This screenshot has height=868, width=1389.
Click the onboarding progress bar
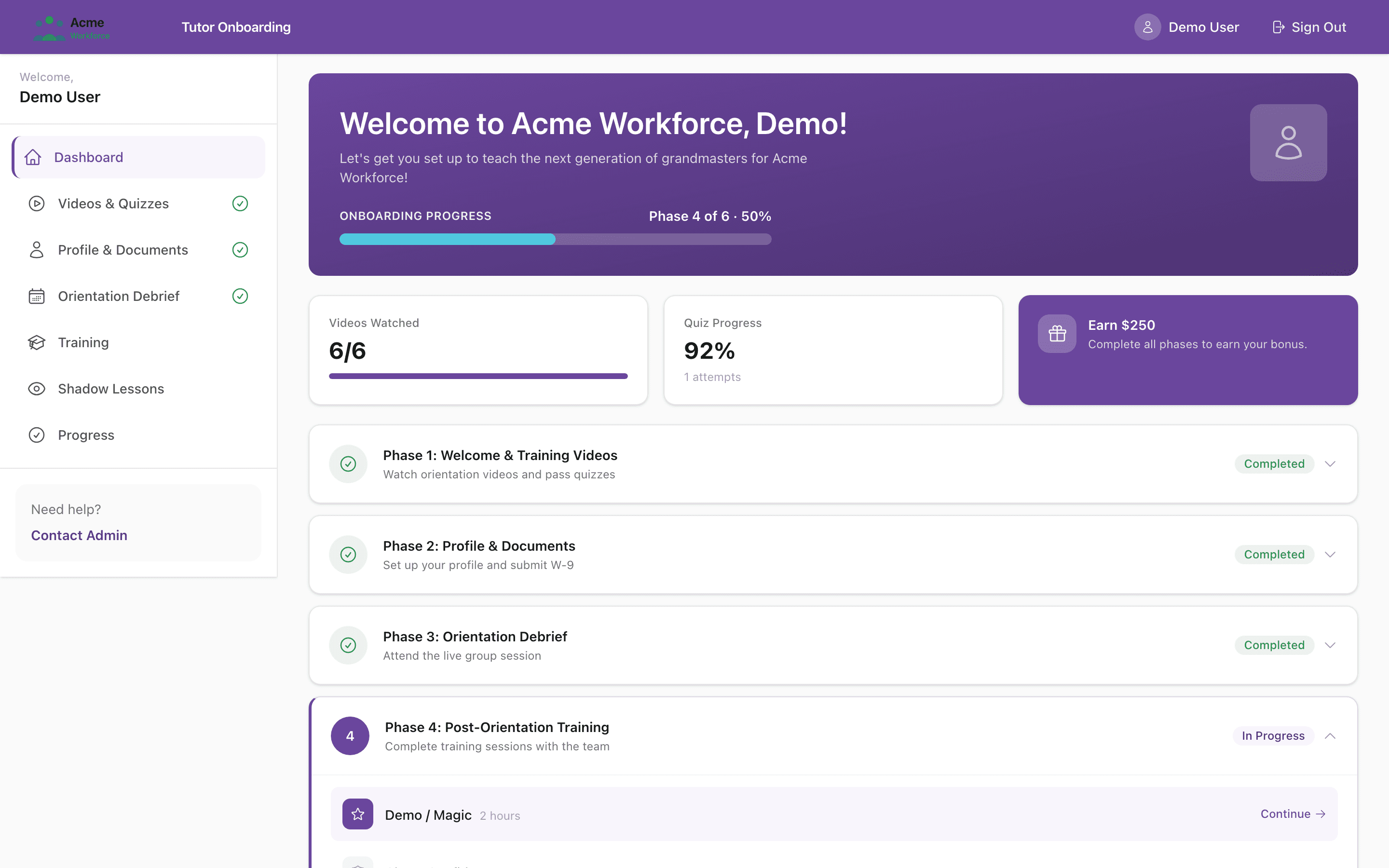[x=555, y=239]
